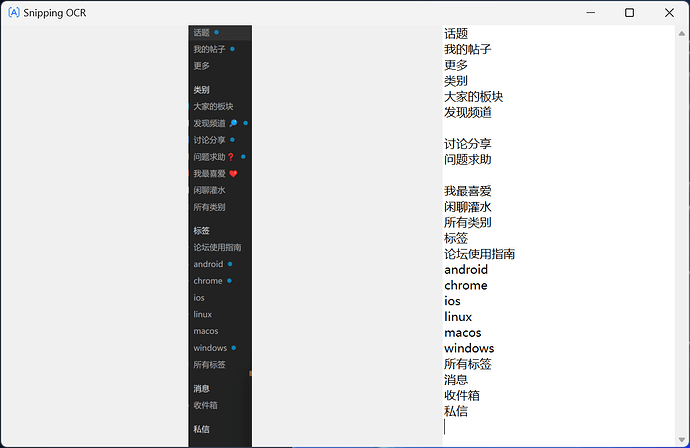Click 发现频道 in the sidebar image
Image resolution: width=690 pixels, height=448 pixels.
209,123
